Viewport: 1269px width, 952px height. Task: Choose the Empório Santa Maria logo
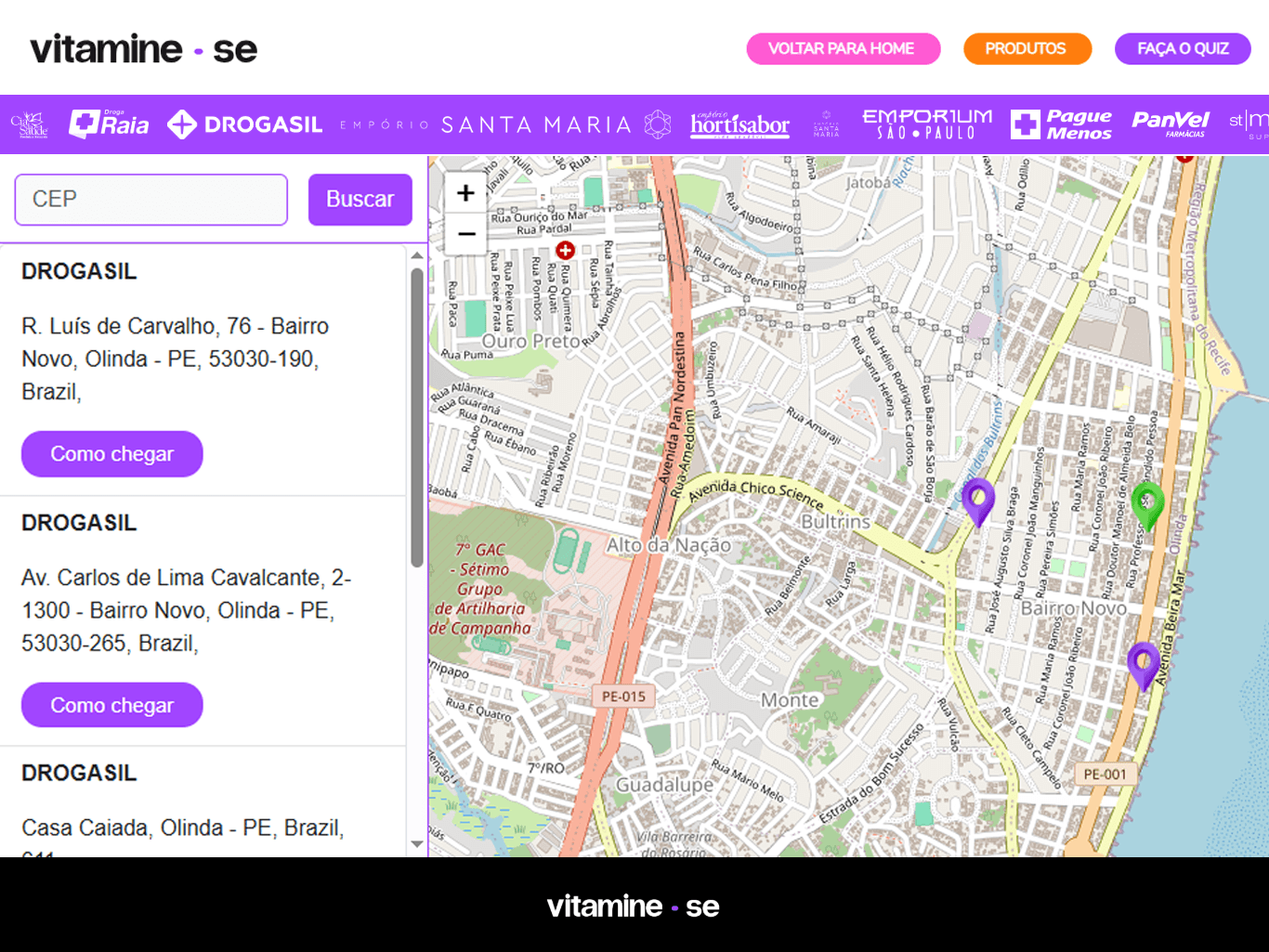[x=505, y=124]
